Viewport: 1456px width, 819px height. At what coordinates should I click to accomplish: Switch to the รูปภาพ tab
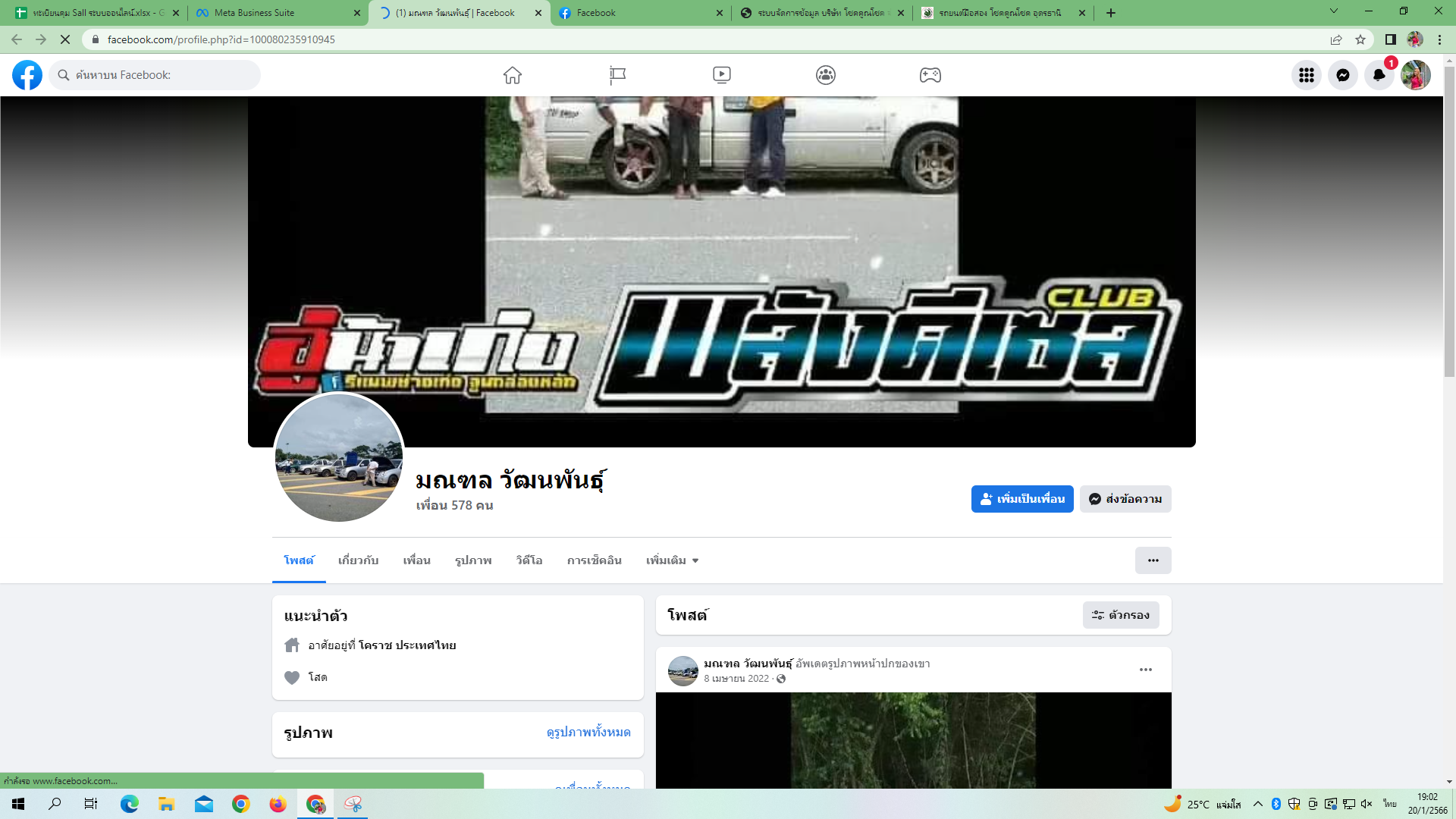[473, 560]
